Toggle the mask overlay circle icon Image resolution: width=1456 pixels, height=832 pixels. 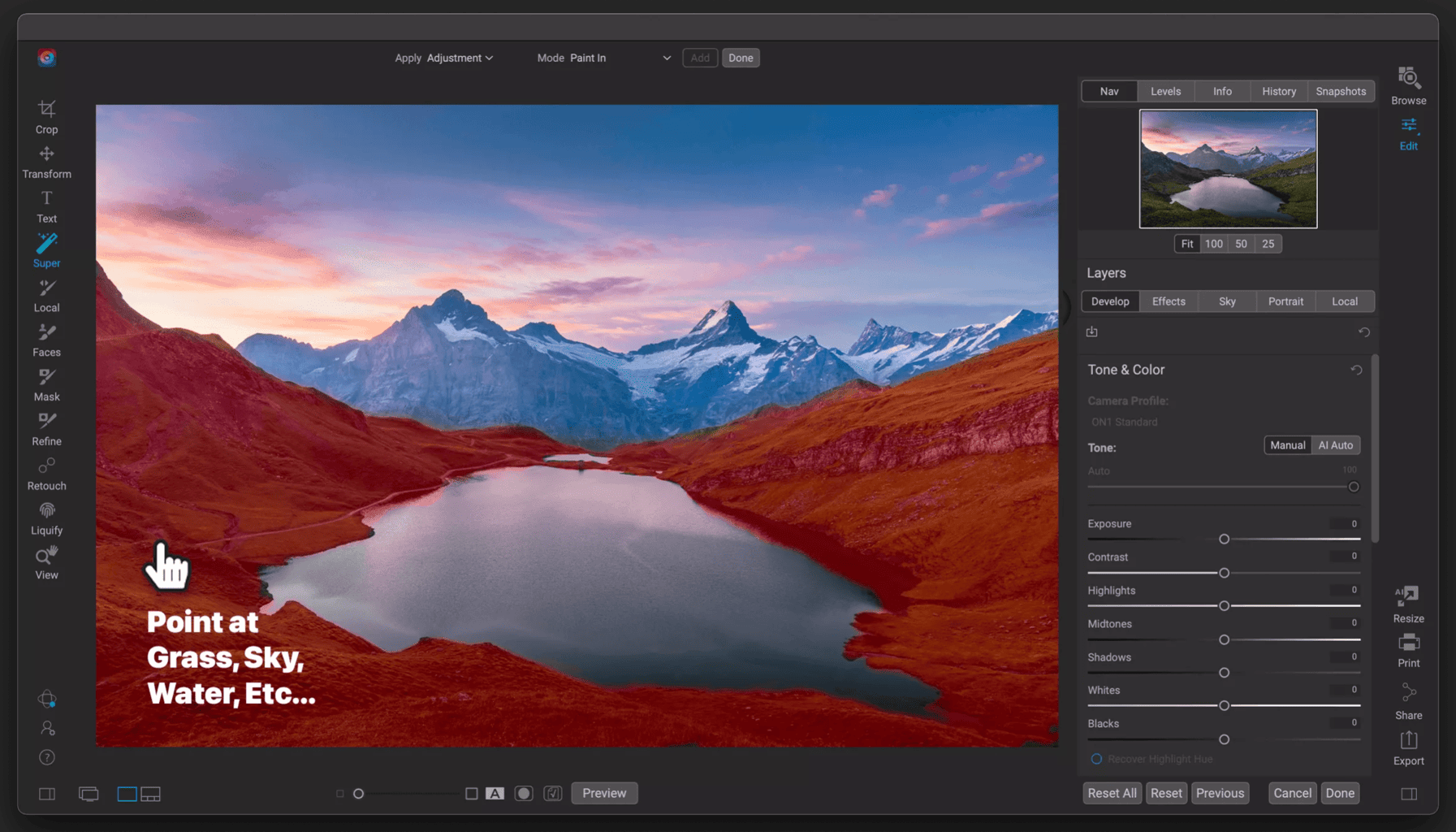tap(524, 793)
